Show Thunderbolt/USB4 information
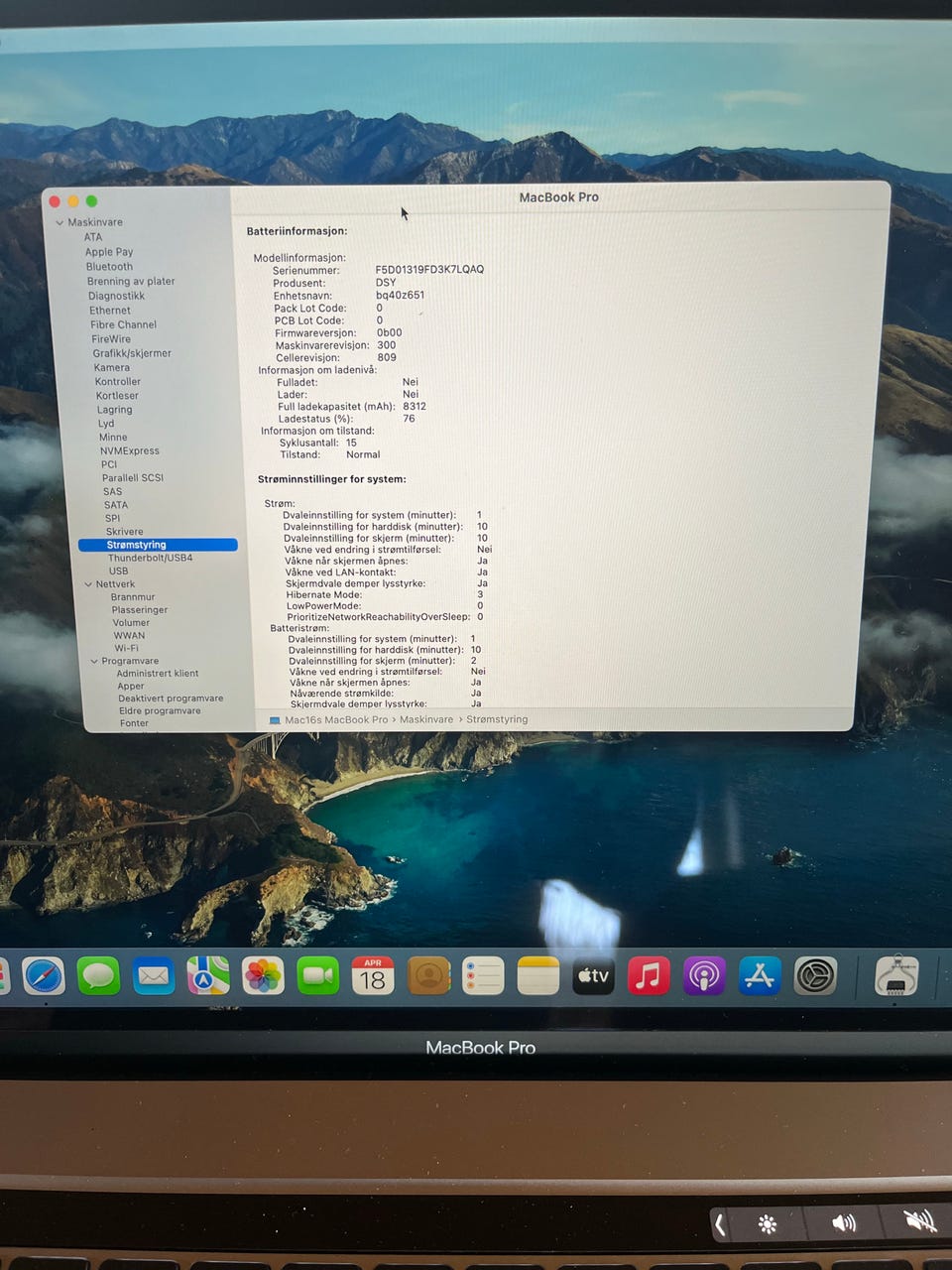The image size is (952, 1270). point(150,558)
